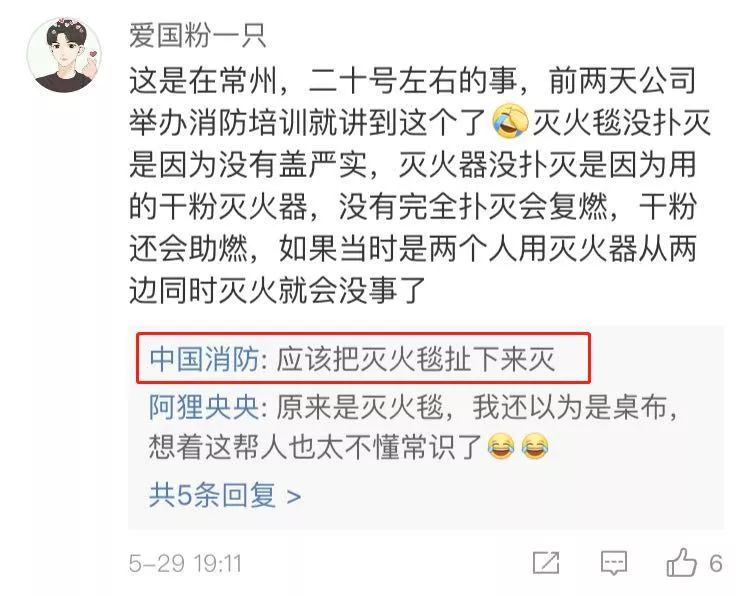Tap the like count number 6
The width and height of the screenshot is (750, 596).
coord(716,563)
